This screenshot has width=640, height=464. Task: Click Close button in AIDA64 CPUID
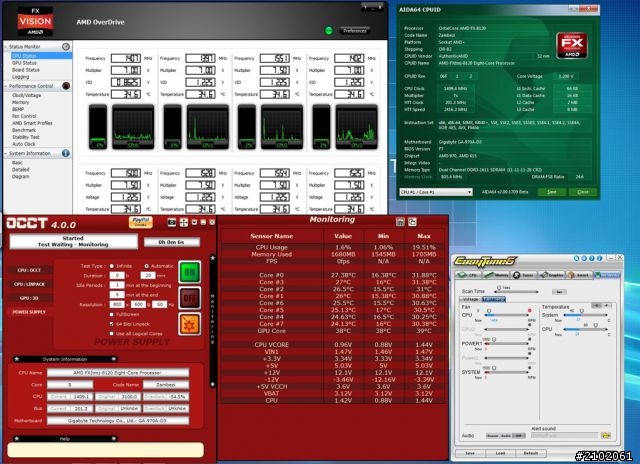(x=583, y=192)
